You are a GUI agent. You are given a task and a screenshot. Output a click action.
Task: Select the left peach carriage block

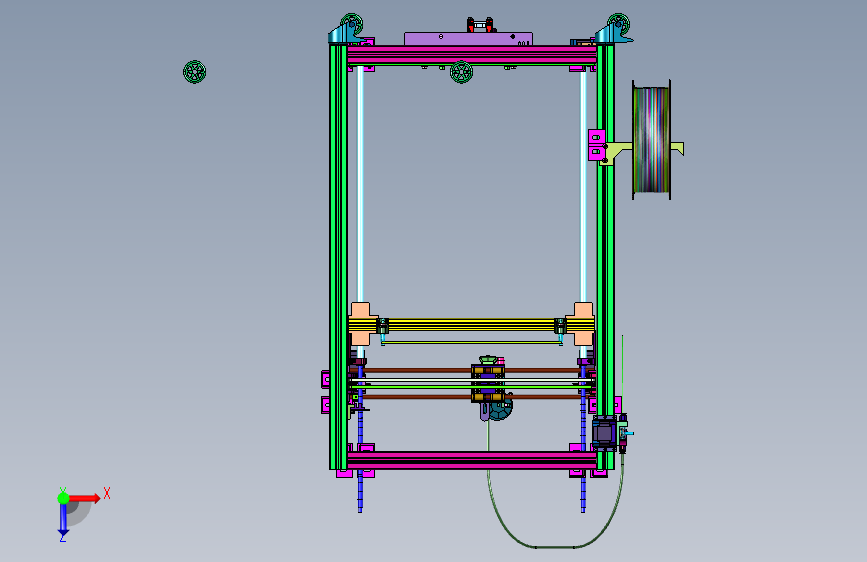[x=361, y=324]
